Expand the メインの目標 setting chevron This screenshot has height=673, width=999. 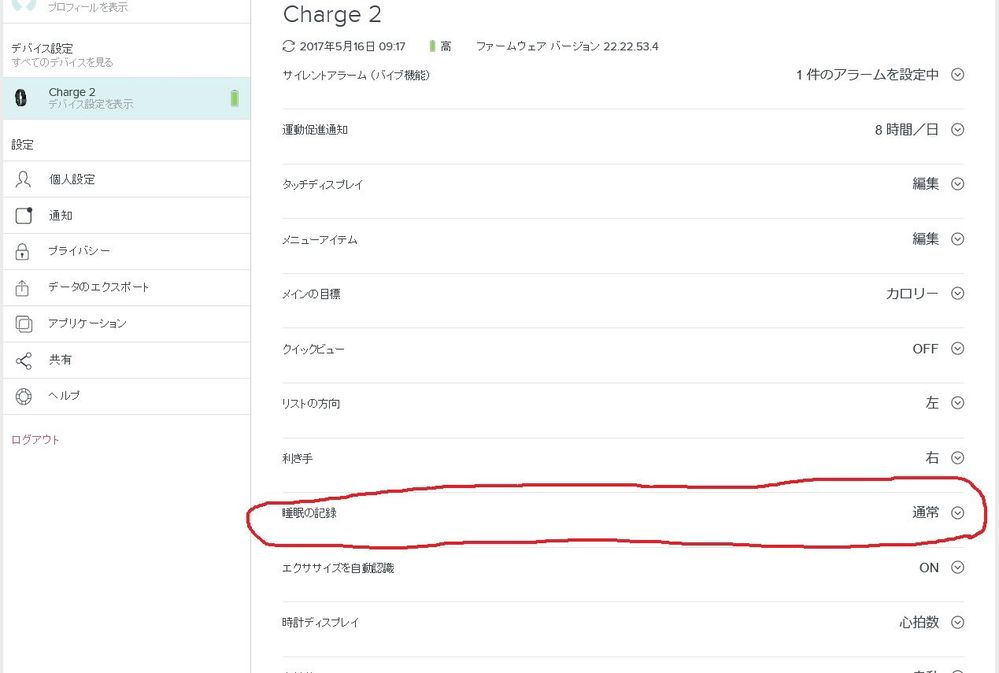[957, 293]
